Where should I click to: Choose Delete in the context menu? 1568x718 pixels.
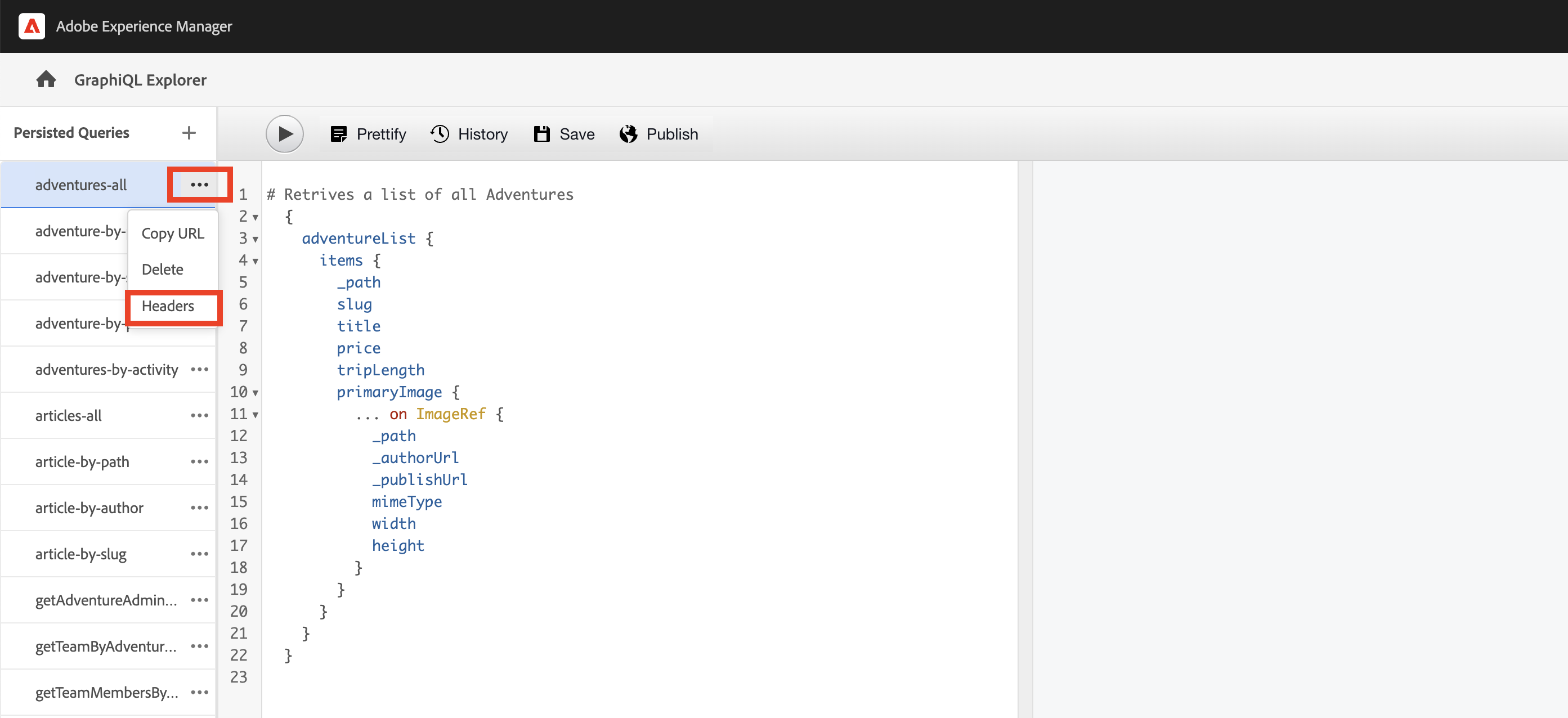point(162,270)
